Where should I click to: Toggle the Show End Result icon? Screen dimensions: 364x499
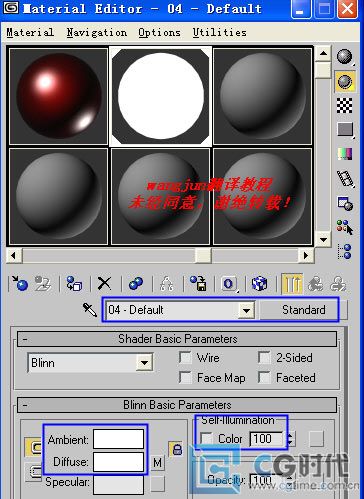pos(292,284)
